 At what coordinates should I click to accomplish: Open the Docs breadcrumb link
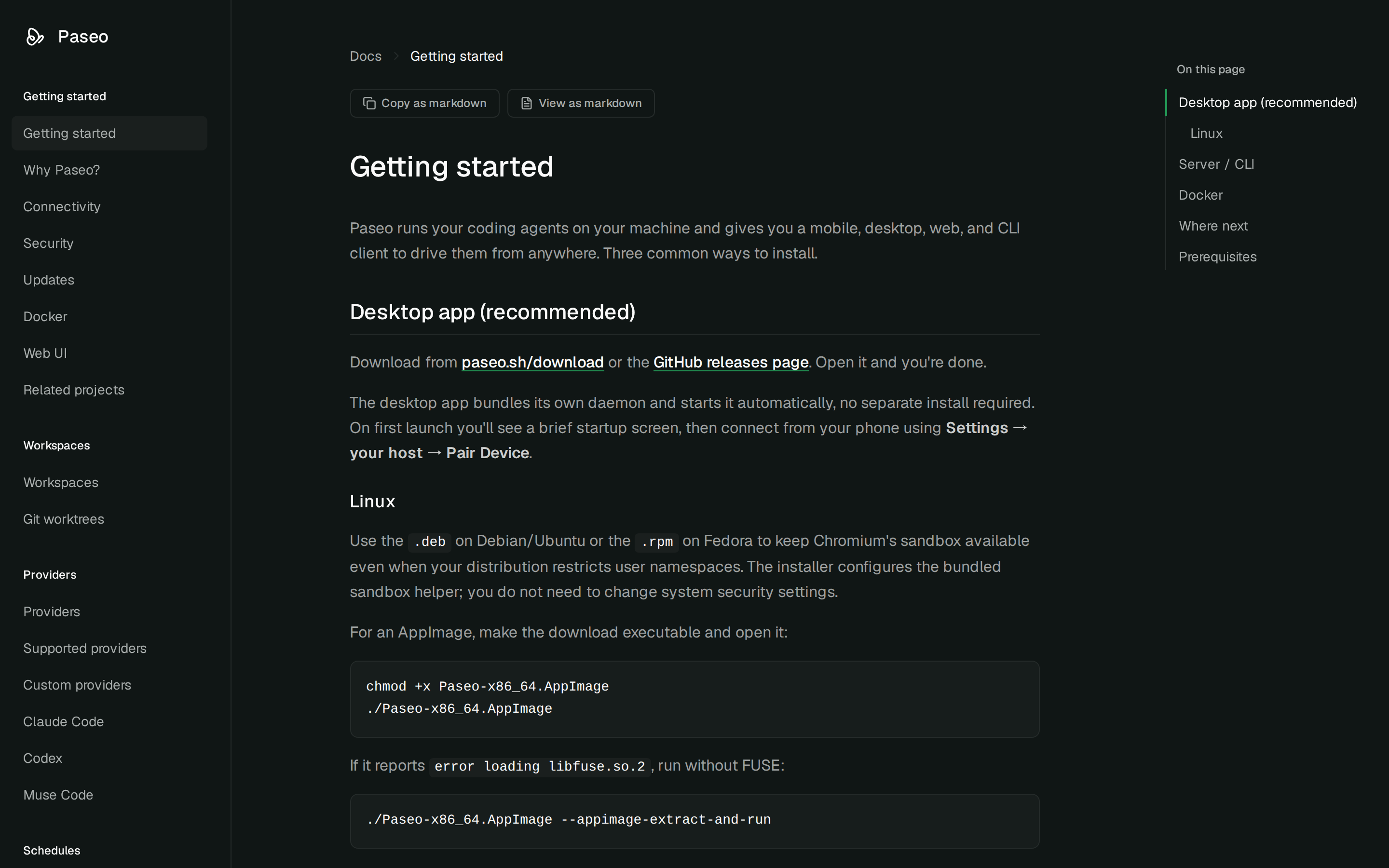366,56
